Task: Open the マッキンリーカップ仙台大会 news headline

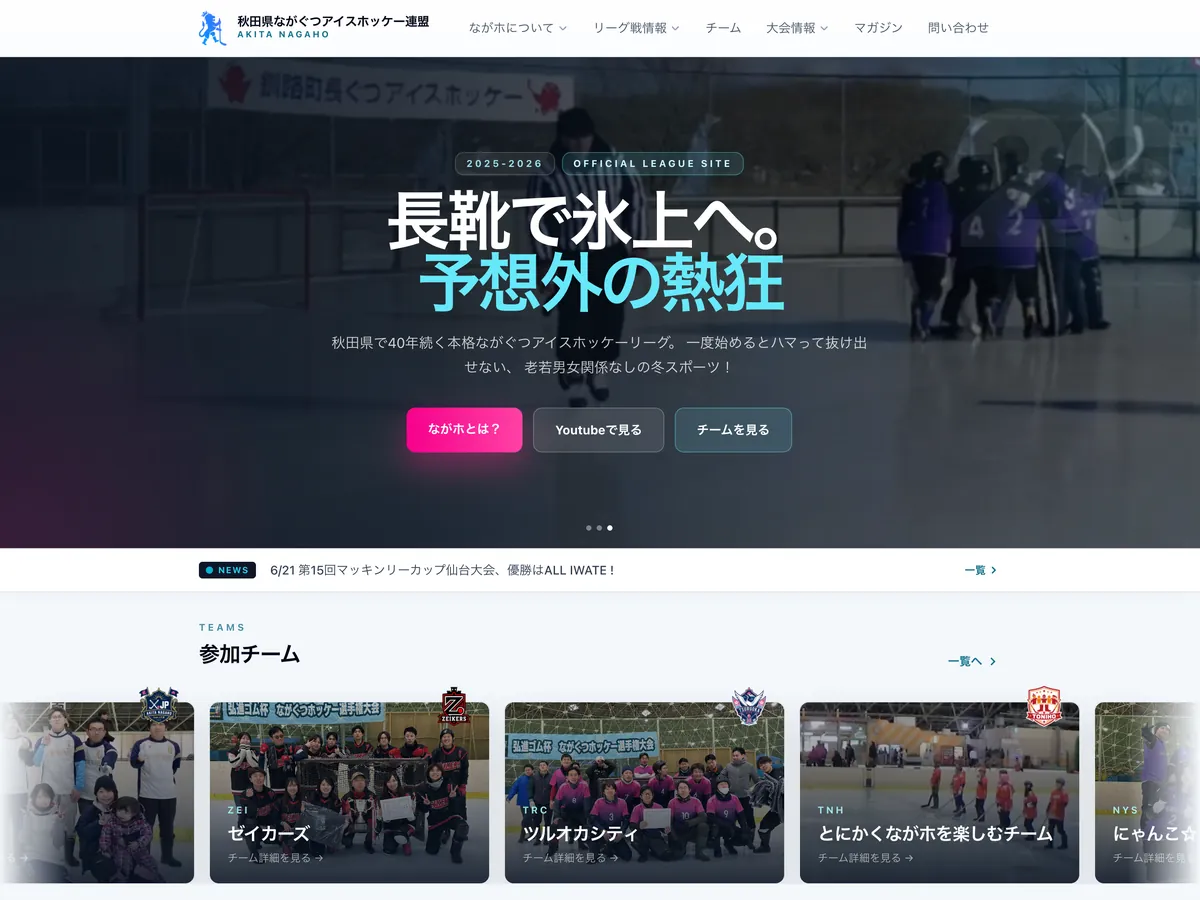Action: pos(442,570)
